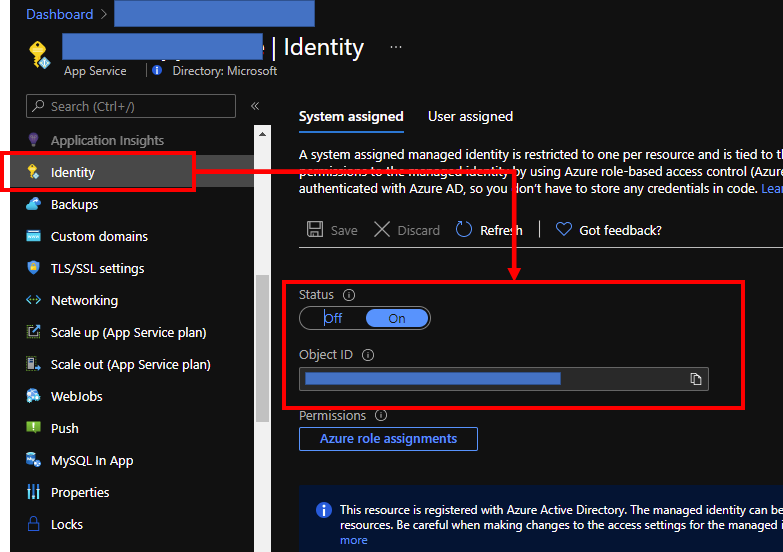Screen dimensions: 783x552
Task: Click the sidebar scroll up arrow
Action: (x=262, y=134)
